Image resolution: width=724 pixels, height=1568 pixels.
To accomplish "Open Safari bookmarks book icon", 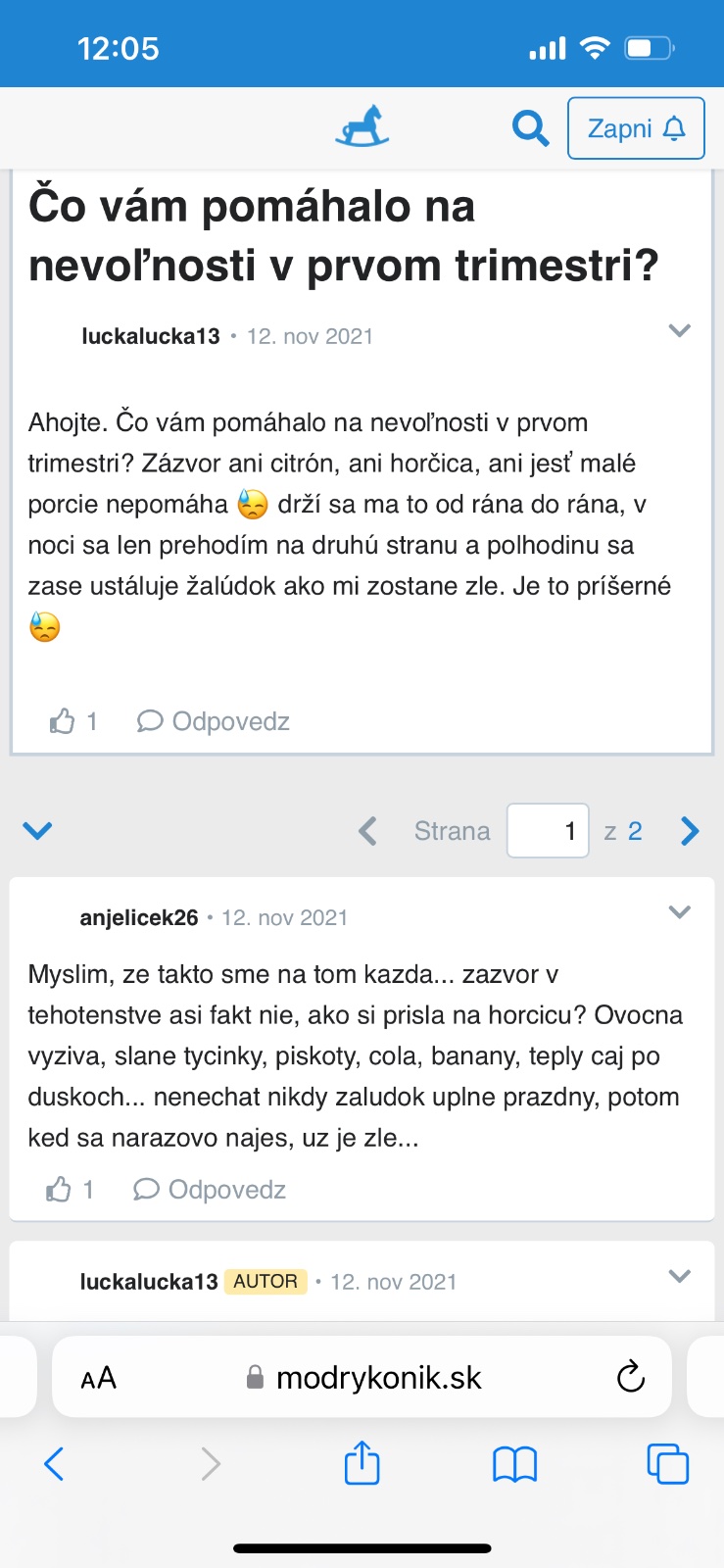I will pyautogui.click(x=514, y=1464).
